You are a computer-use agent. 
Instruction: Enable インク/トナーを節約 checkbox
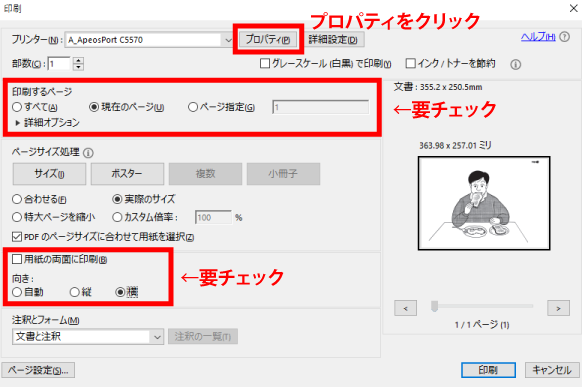[x=411, y=63]
